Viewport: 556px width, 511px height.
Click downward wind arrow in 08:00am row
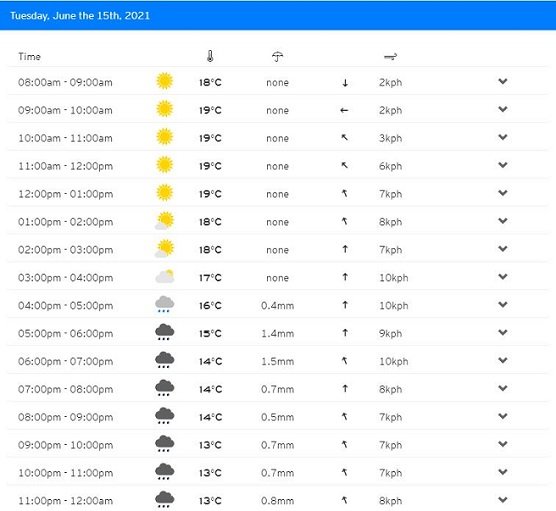pos(345,83)
